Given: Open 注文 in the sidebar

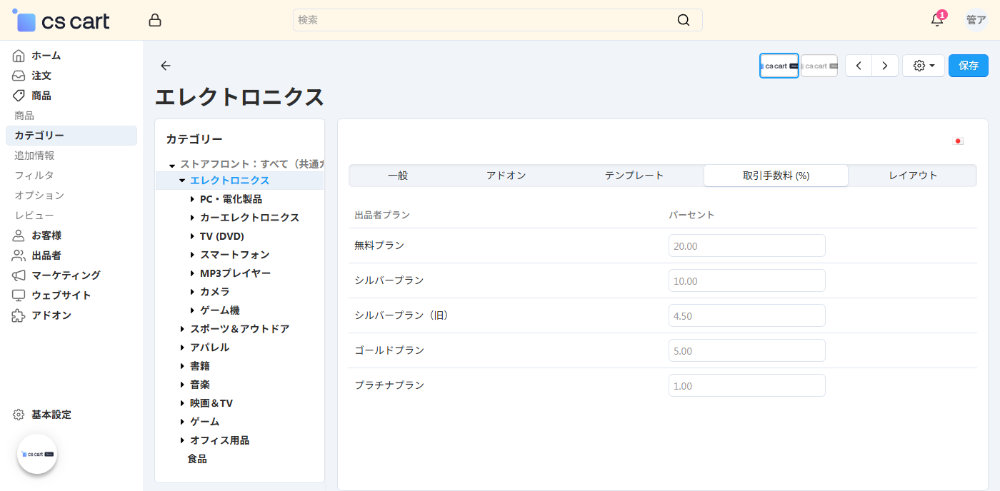Looking at the screenshot, I should pyautogui.click(x=41, y=75).
